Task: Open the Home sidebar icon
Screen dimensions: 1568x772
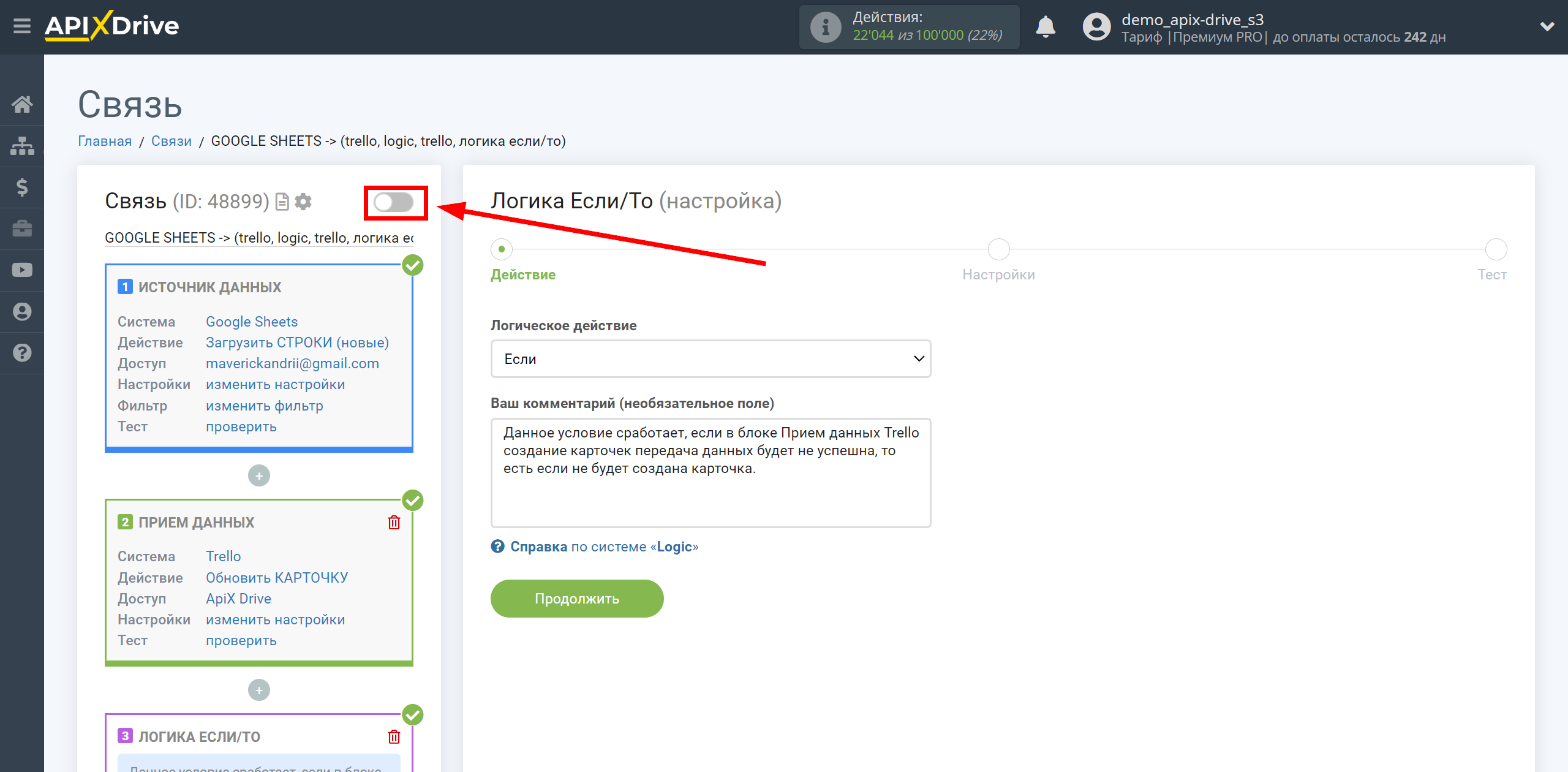Action: 22,104
